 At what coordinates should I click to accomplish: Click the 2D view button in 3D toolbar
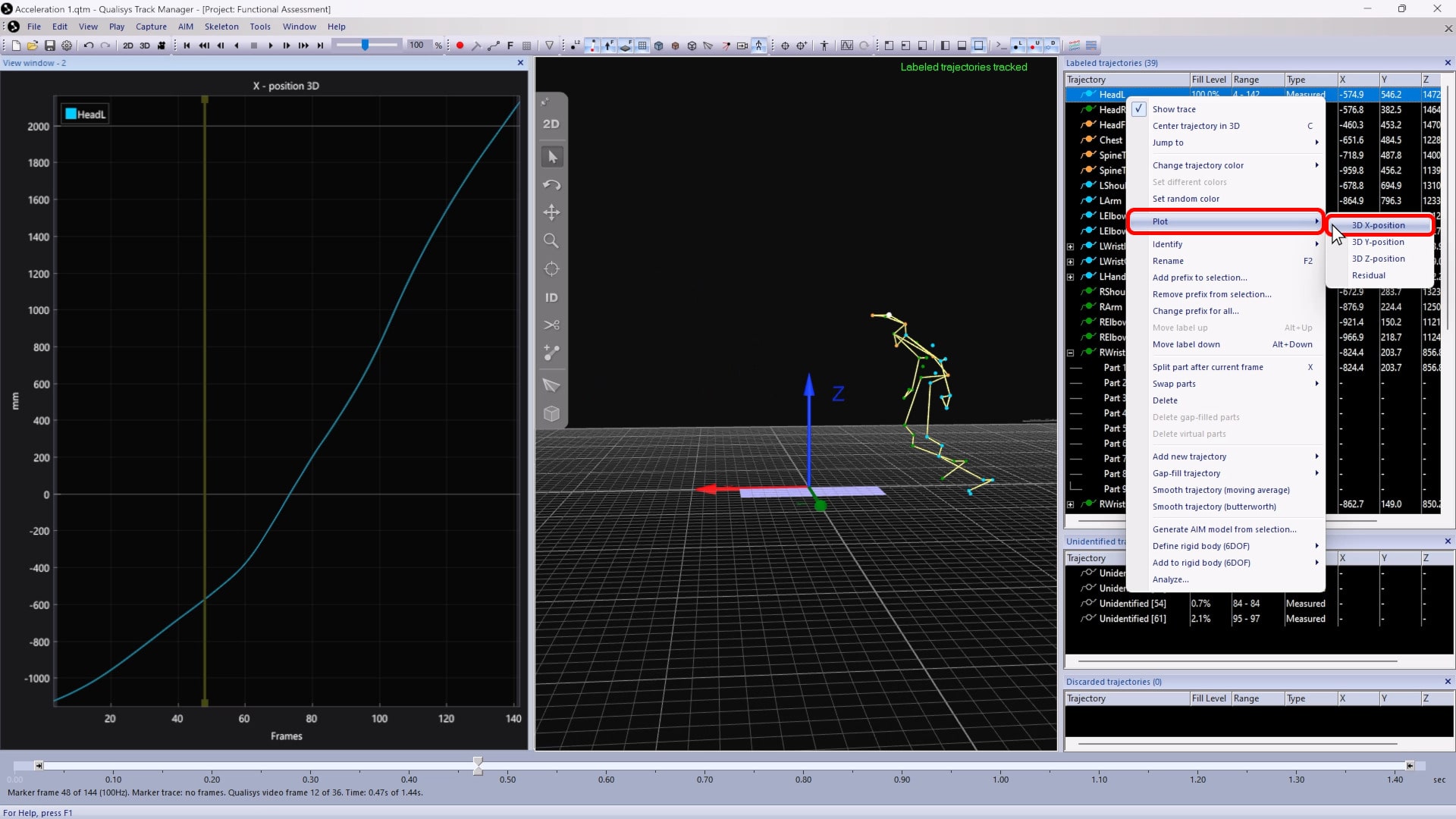pos(551,124)
